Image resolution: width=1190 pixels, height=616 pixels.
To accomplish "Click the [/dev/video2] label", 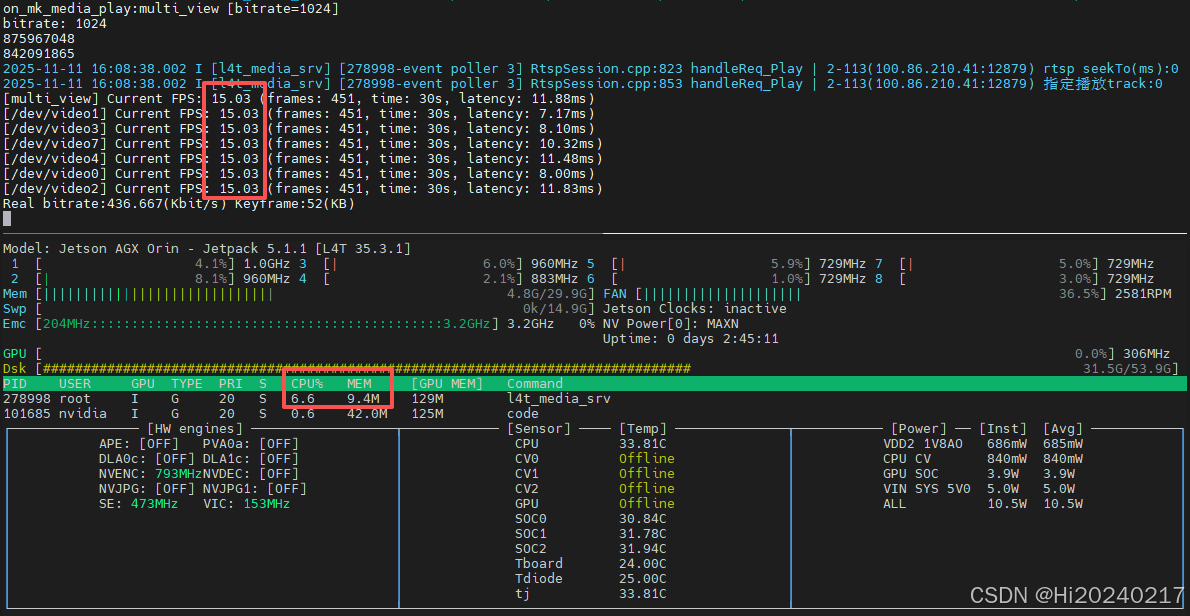I will [55, 189].
